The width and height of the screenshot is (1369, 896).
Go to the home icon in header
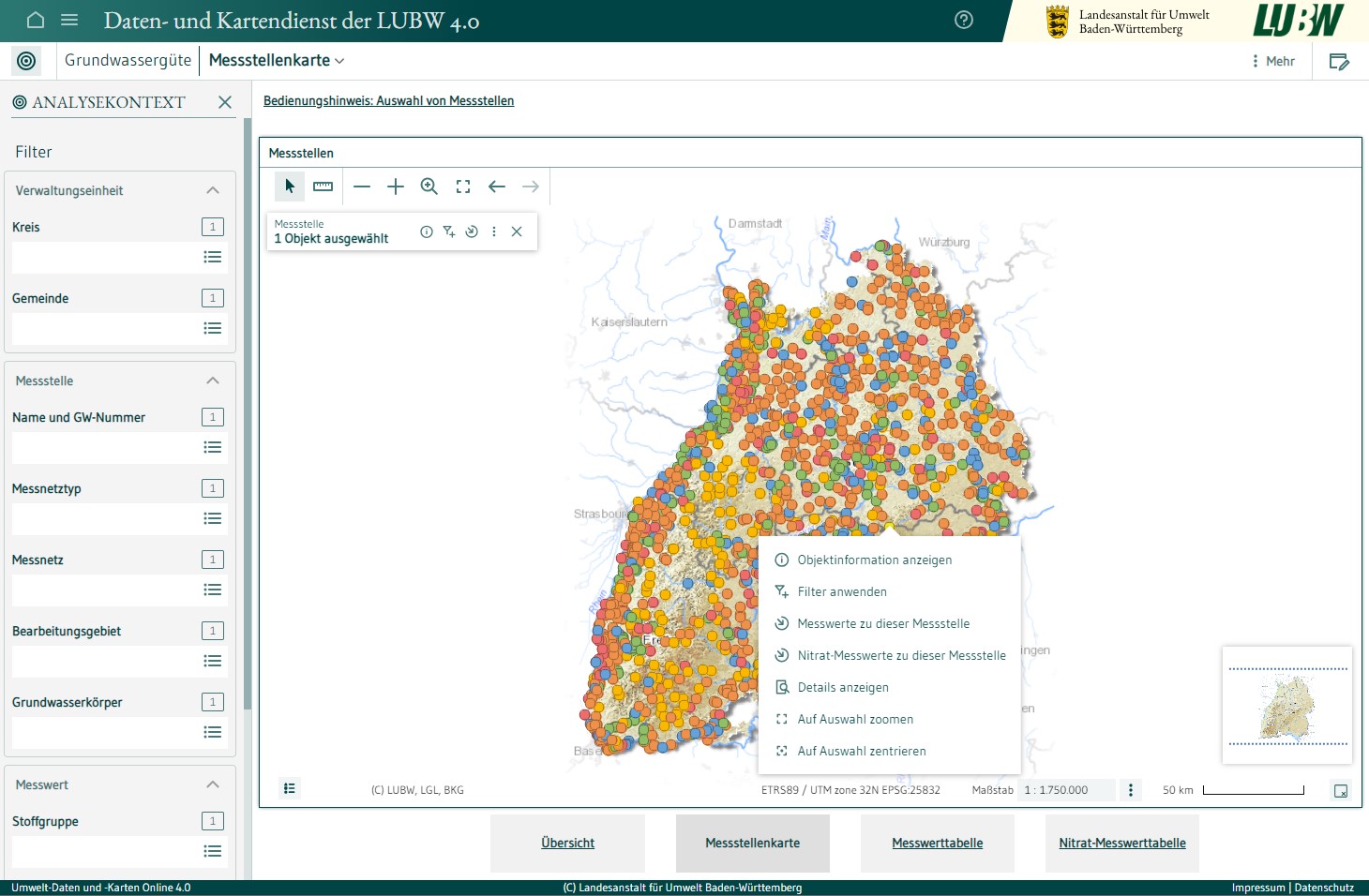[x=36, y=20]
